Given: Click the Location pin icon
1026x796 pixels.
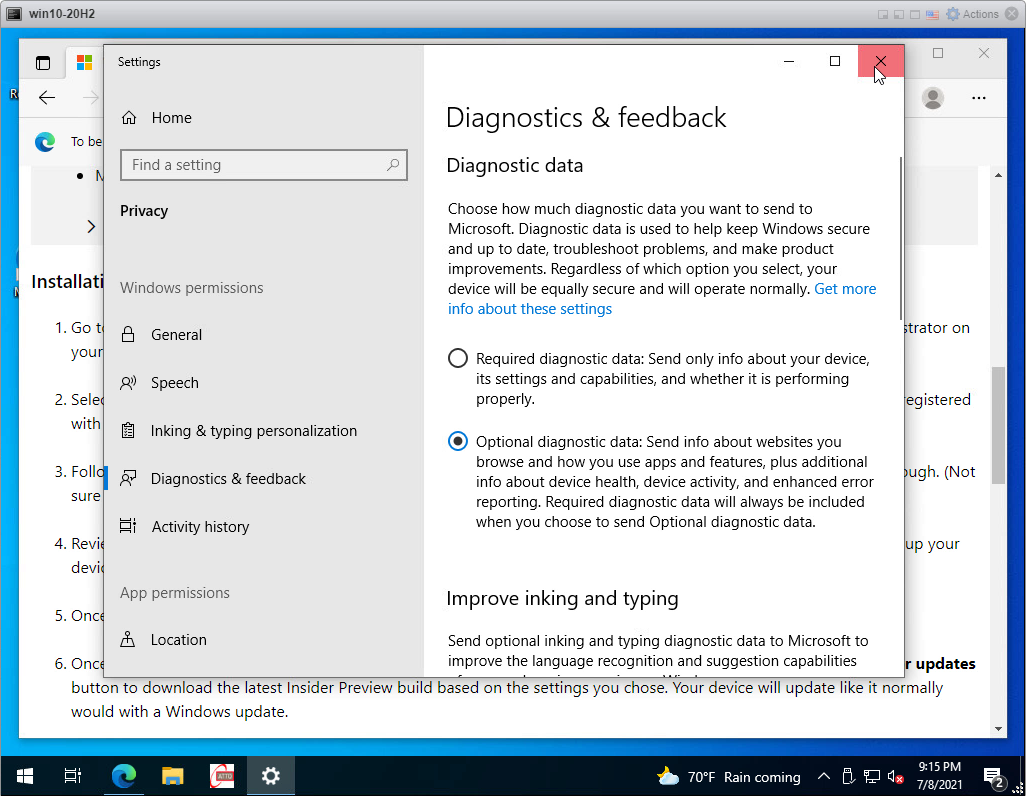Looking at the screenshot, I should click(128, 640).
